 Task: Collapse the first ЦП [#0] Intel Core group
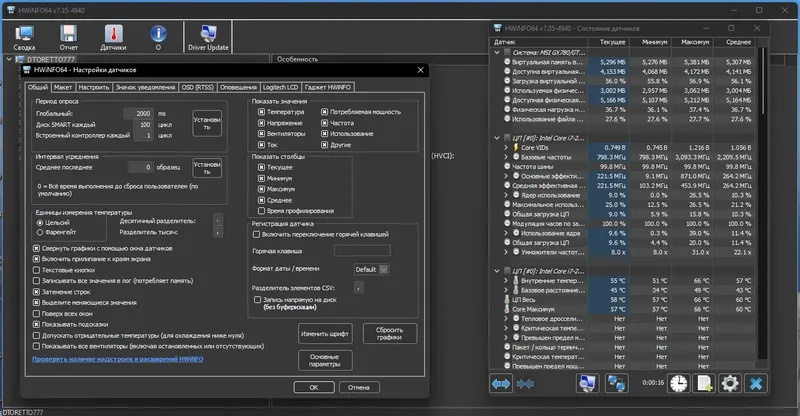[x=497, y=138]
